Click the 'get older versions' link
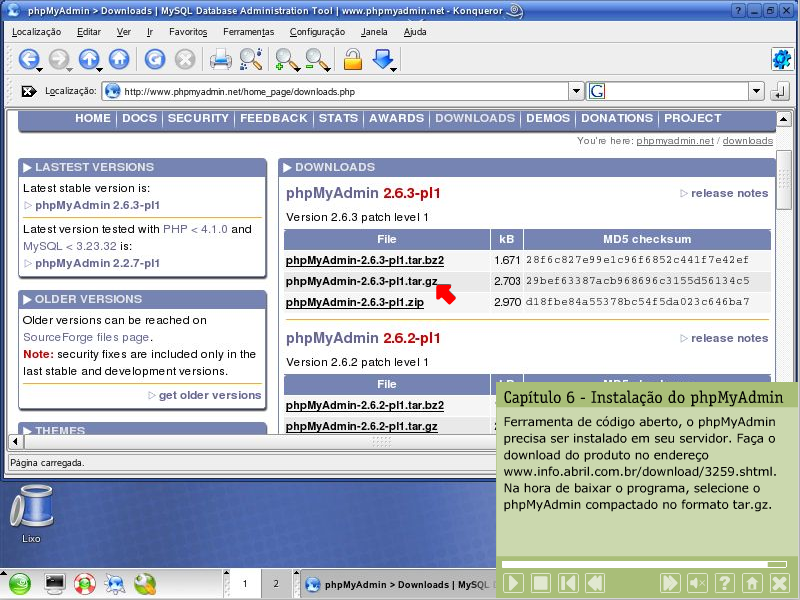 pos(209,395)
